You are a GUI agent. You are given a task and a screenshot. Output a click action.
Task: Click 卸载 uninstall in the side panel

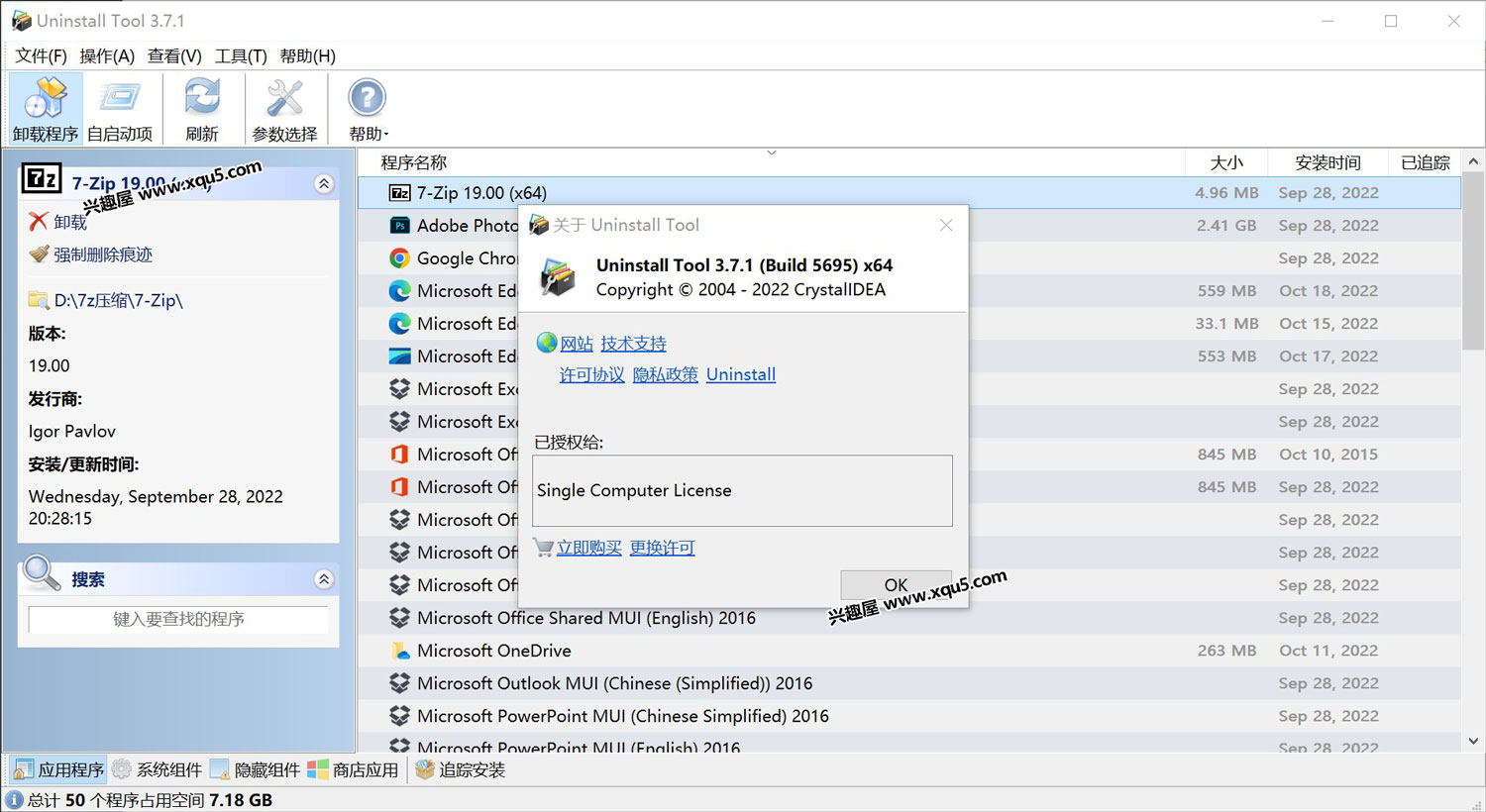tap(69, 222)
